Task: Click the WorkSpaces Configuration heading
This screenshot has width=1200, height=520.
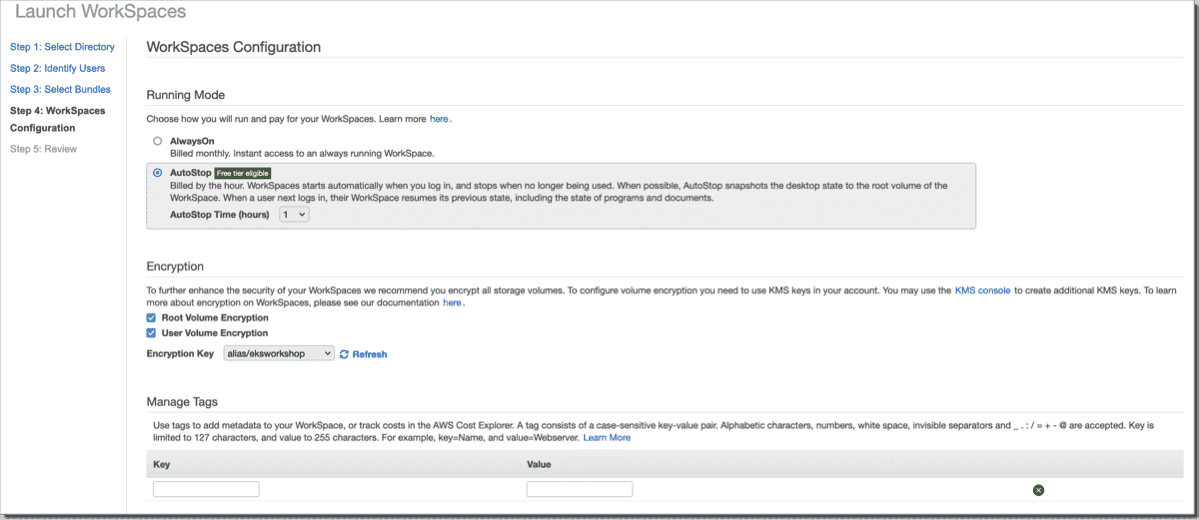Action: pos(233,47)
